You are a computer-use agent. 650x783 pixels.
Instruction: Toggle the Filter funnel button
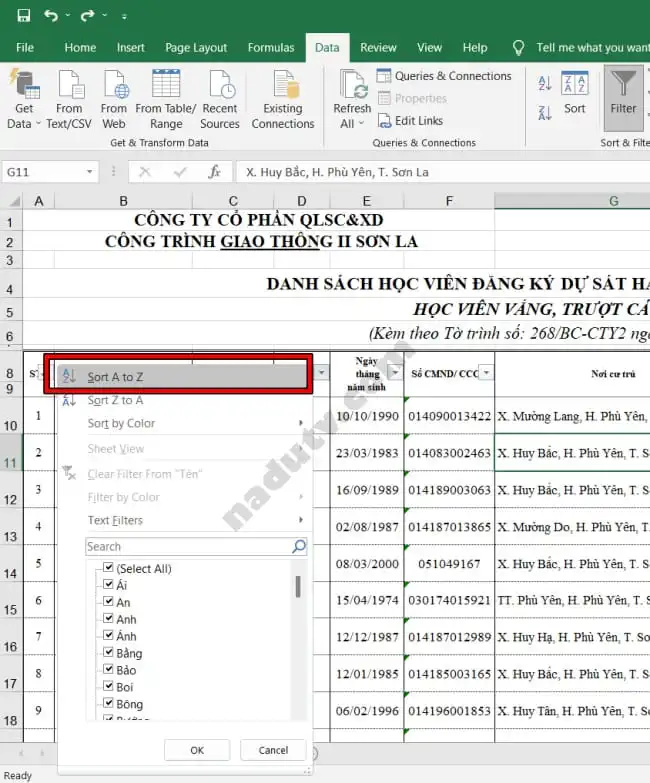click(624, 98)
